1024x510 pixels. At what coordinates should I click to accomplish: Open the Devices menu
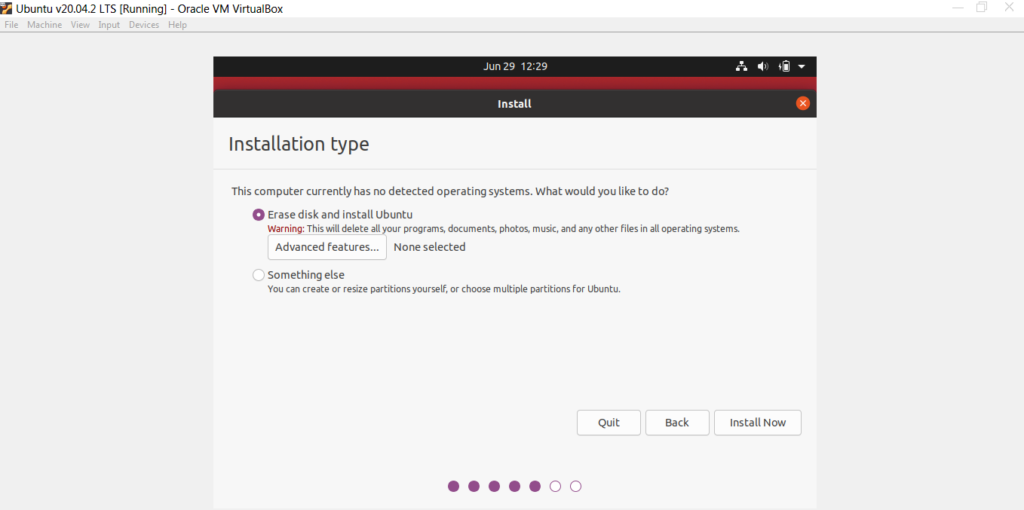tap(144, 25)
